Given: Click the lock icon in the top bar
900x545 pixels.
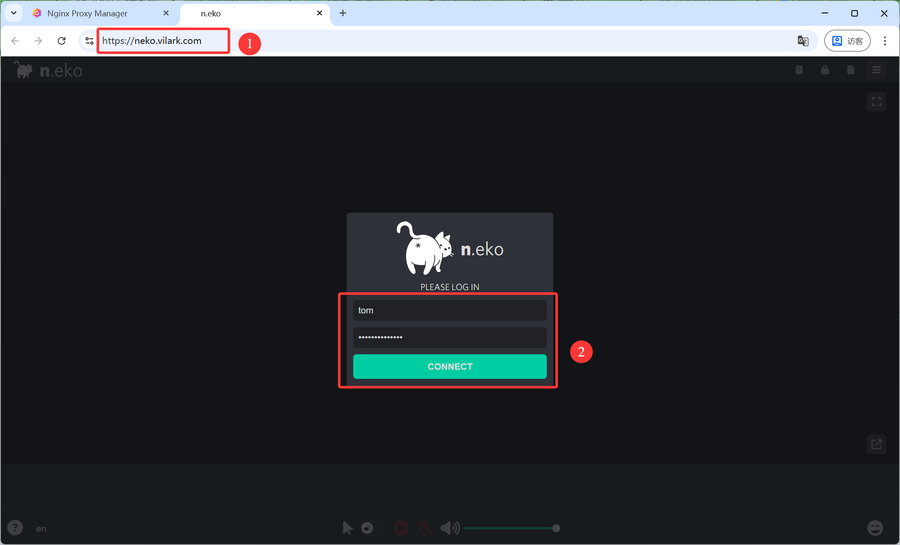Looking at the screenshot, I should (825, 70).
